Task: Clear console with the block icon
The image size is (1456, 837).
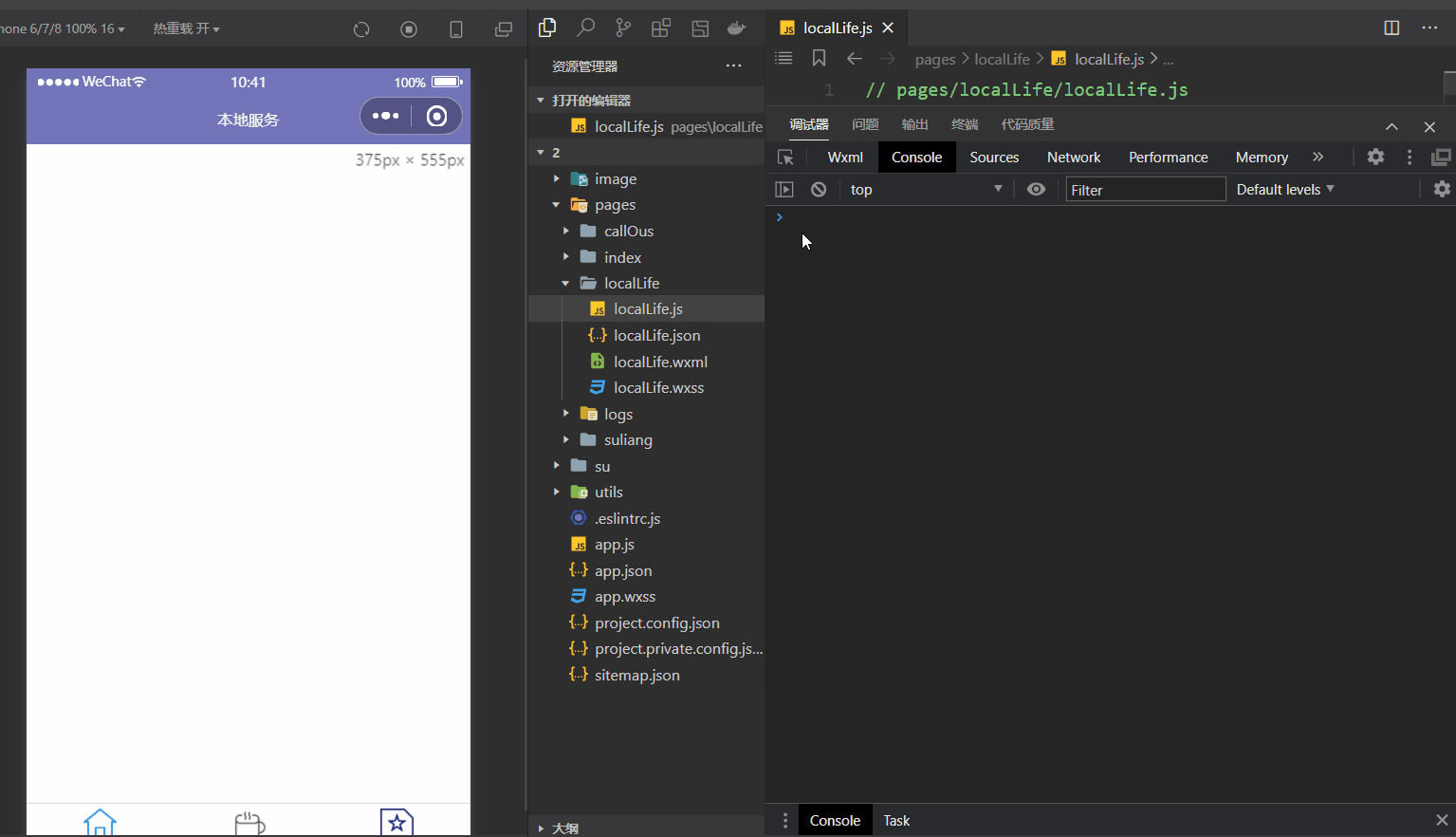Action: point(819,190)
